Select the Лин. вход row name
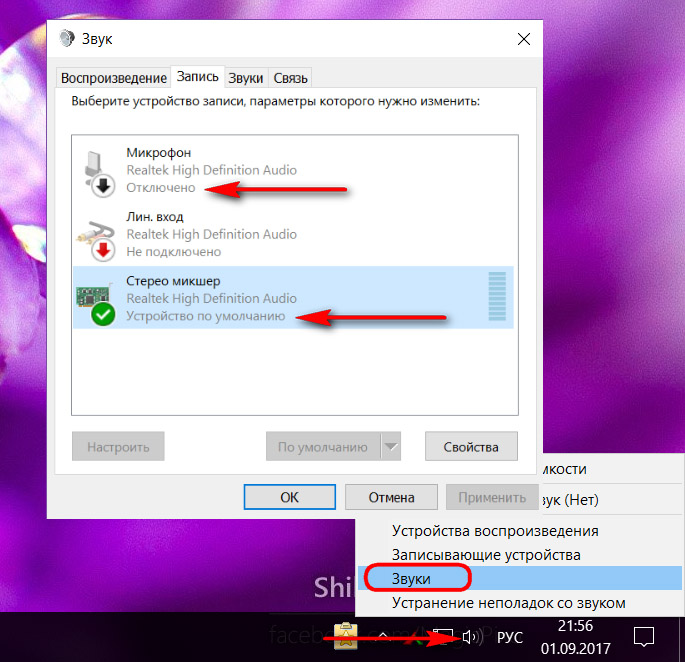This screenshot has width=685, height=662. click(x=155, y=217)
